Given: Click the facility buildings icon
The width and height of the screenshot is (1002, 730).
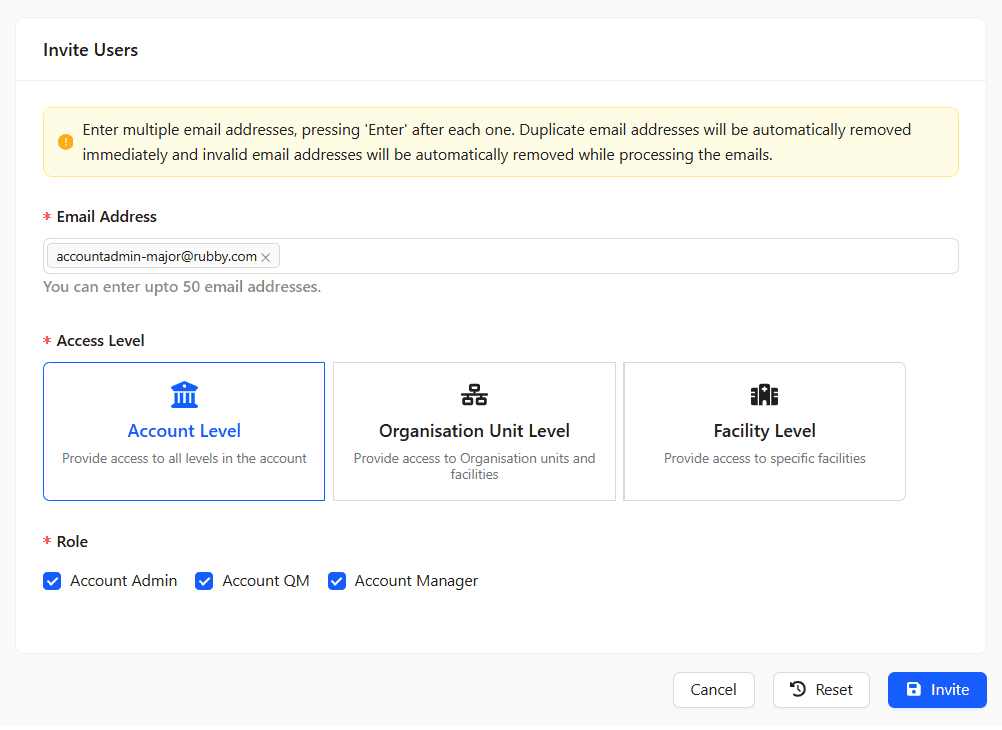Looking at the screenshot, I should click(x=763, y=394).
